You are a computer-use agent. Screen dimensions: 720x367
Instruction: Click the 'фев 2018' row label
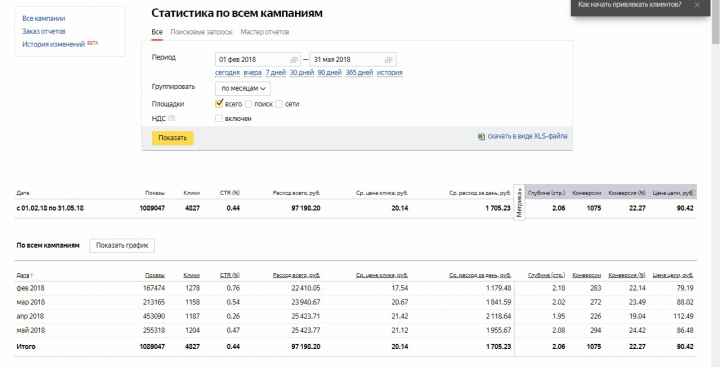click(30, 288)
